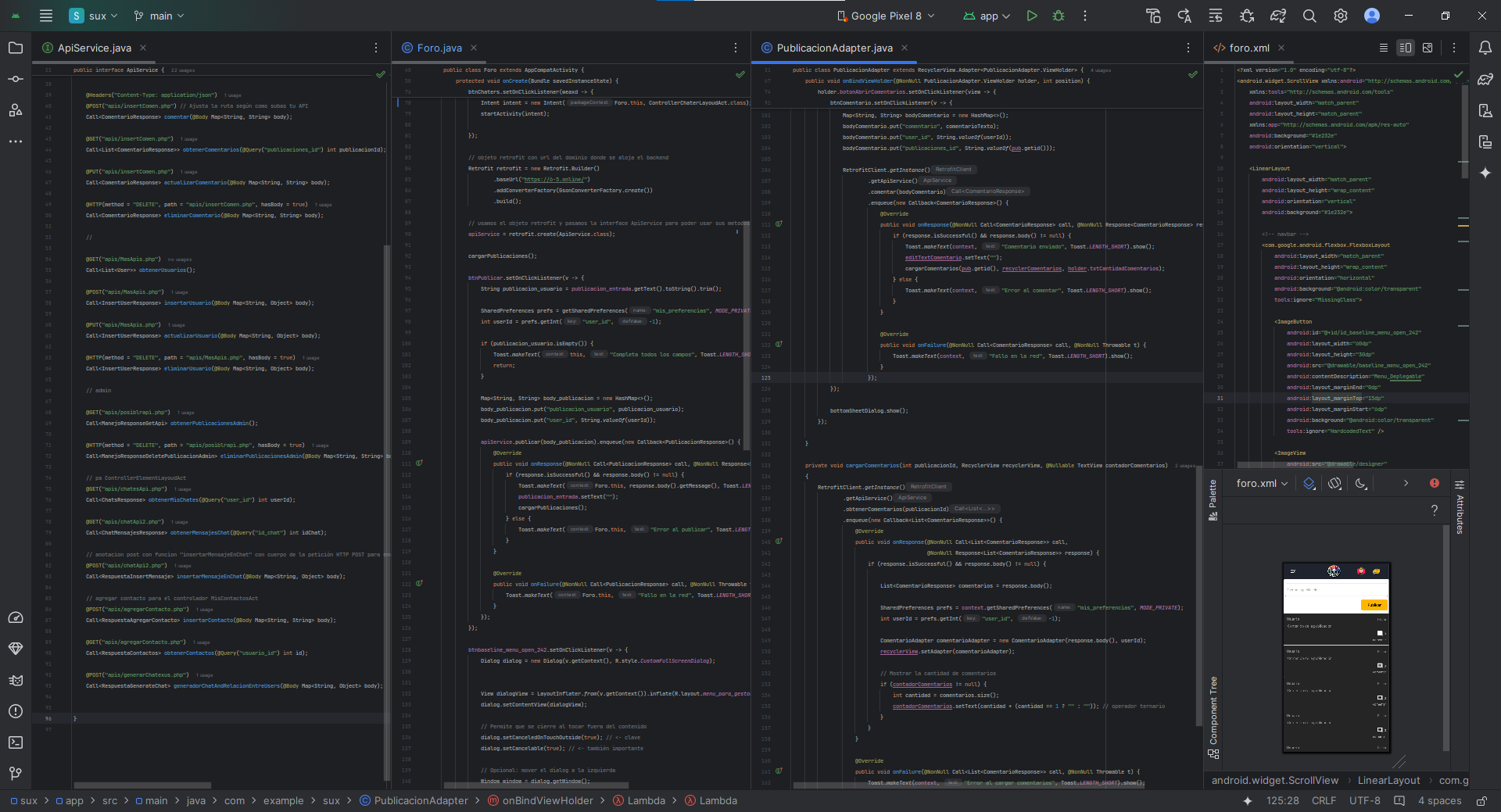Open the Commit tool window
This screenshot has width=1501, height=812.
click(x=16, y=79)
